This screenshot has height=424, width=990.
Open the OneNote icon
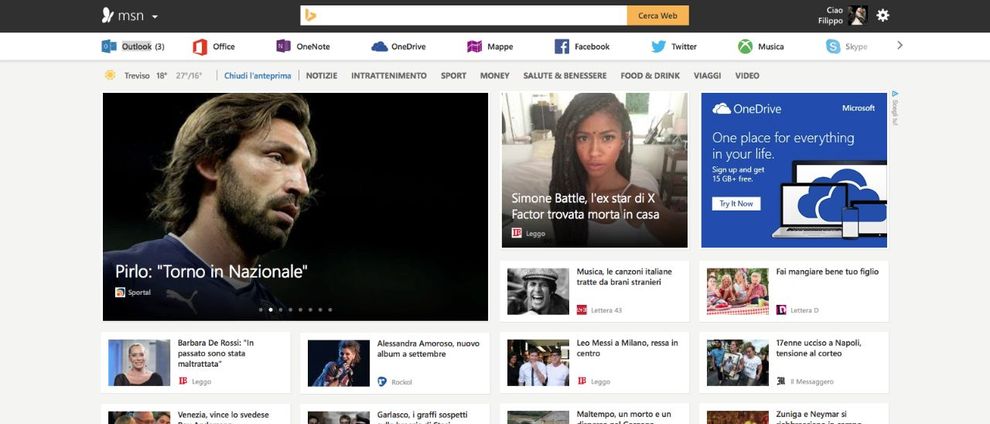pos(283,46)
